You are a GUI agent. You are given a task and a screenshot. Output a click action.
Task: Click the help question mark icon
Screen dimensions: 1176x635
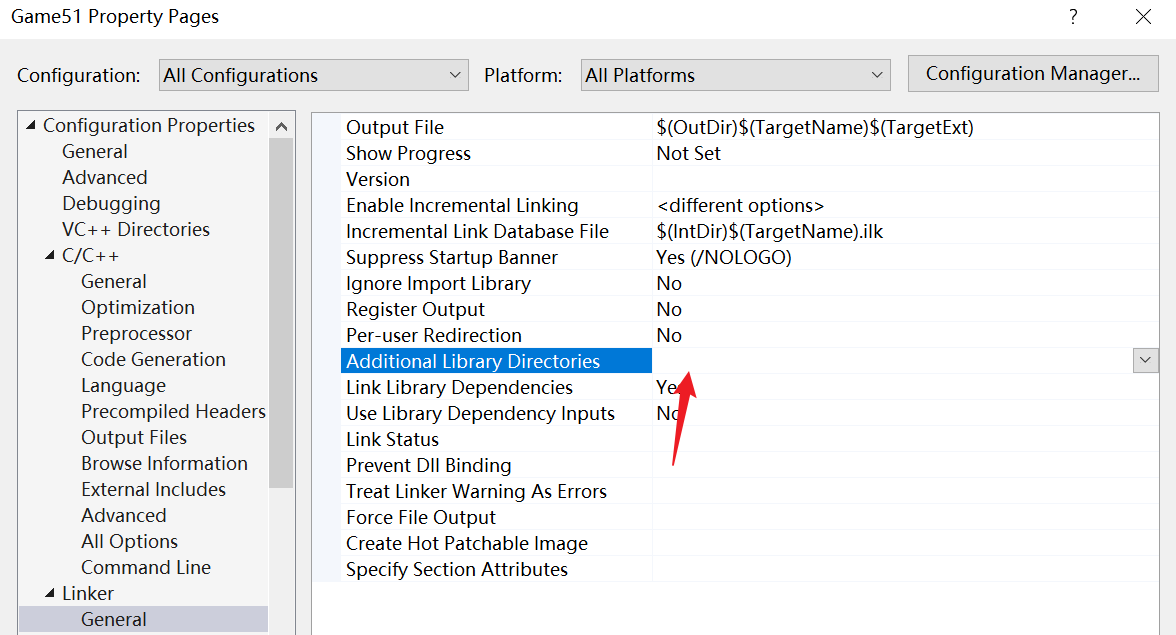[1073, 17]
